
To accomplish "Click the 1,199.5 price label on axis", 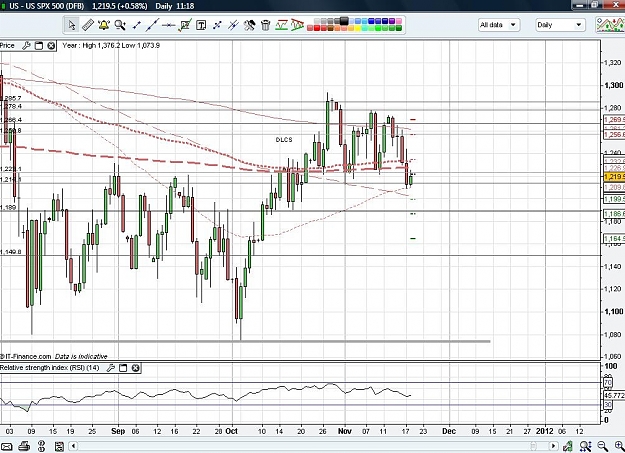I will point(614,199).
